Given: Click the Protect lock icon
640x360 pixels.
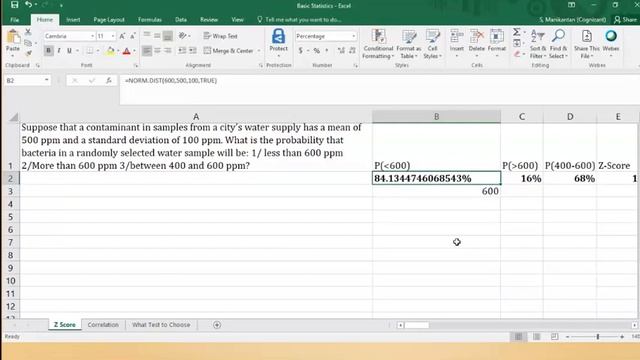Looking at the screenshot, I should click(278, 37).
